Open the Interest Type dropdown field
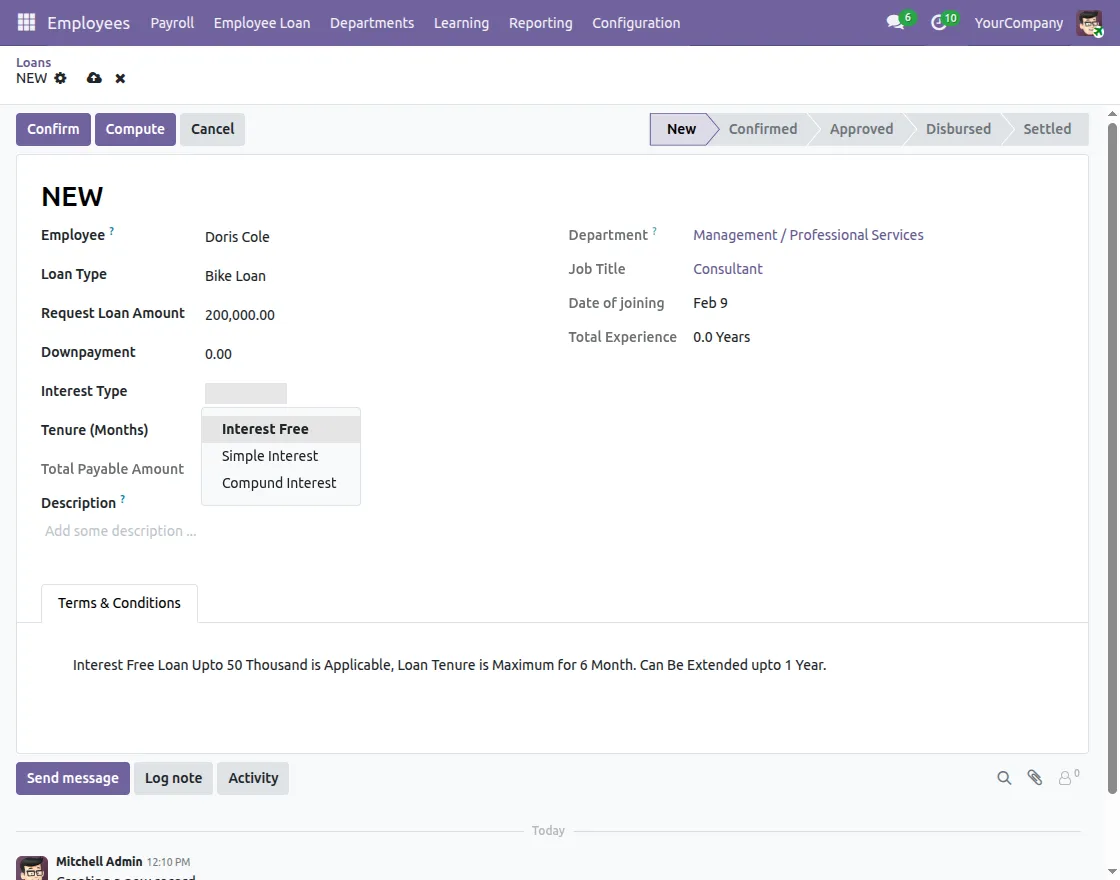 (245, 392)
